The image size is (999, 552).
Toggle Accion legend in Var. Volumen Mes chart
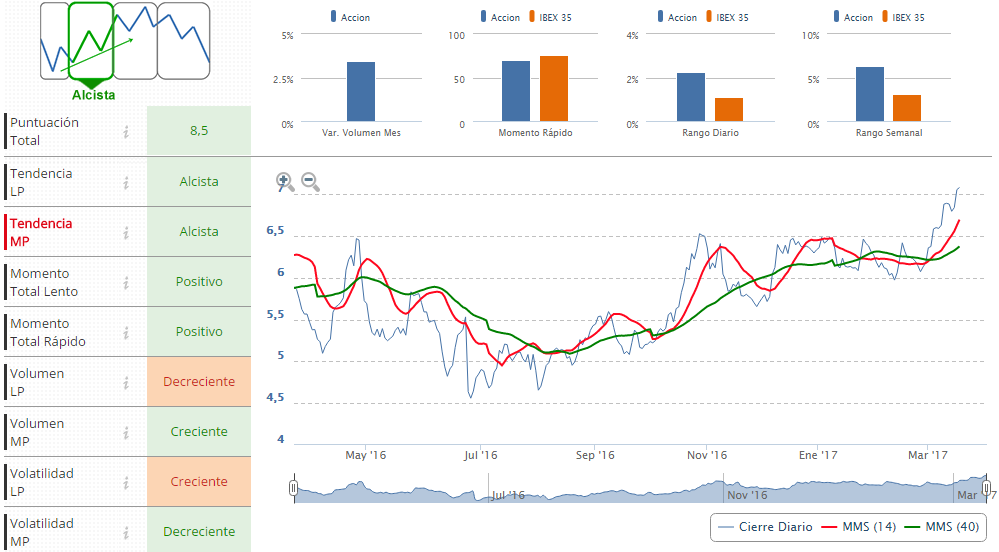click(354, 17)
